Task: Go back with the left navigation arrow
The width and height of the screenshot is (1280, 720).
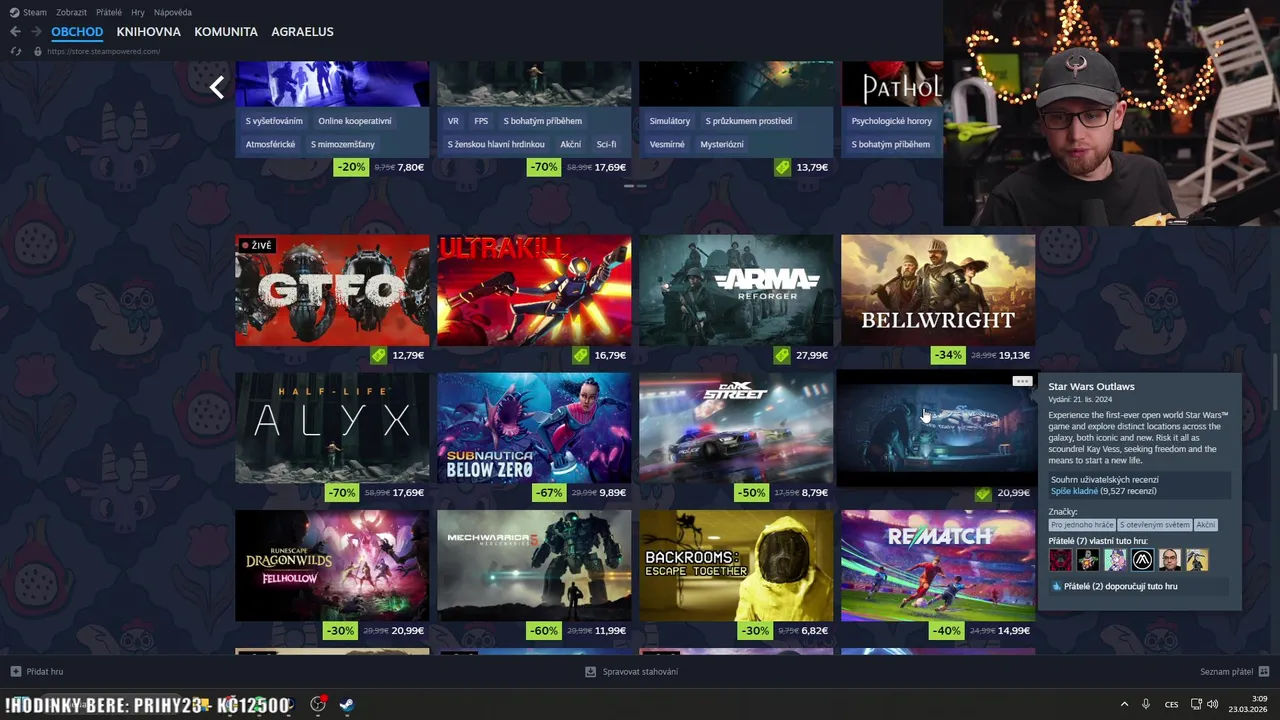Action: [x=15, y=32]
